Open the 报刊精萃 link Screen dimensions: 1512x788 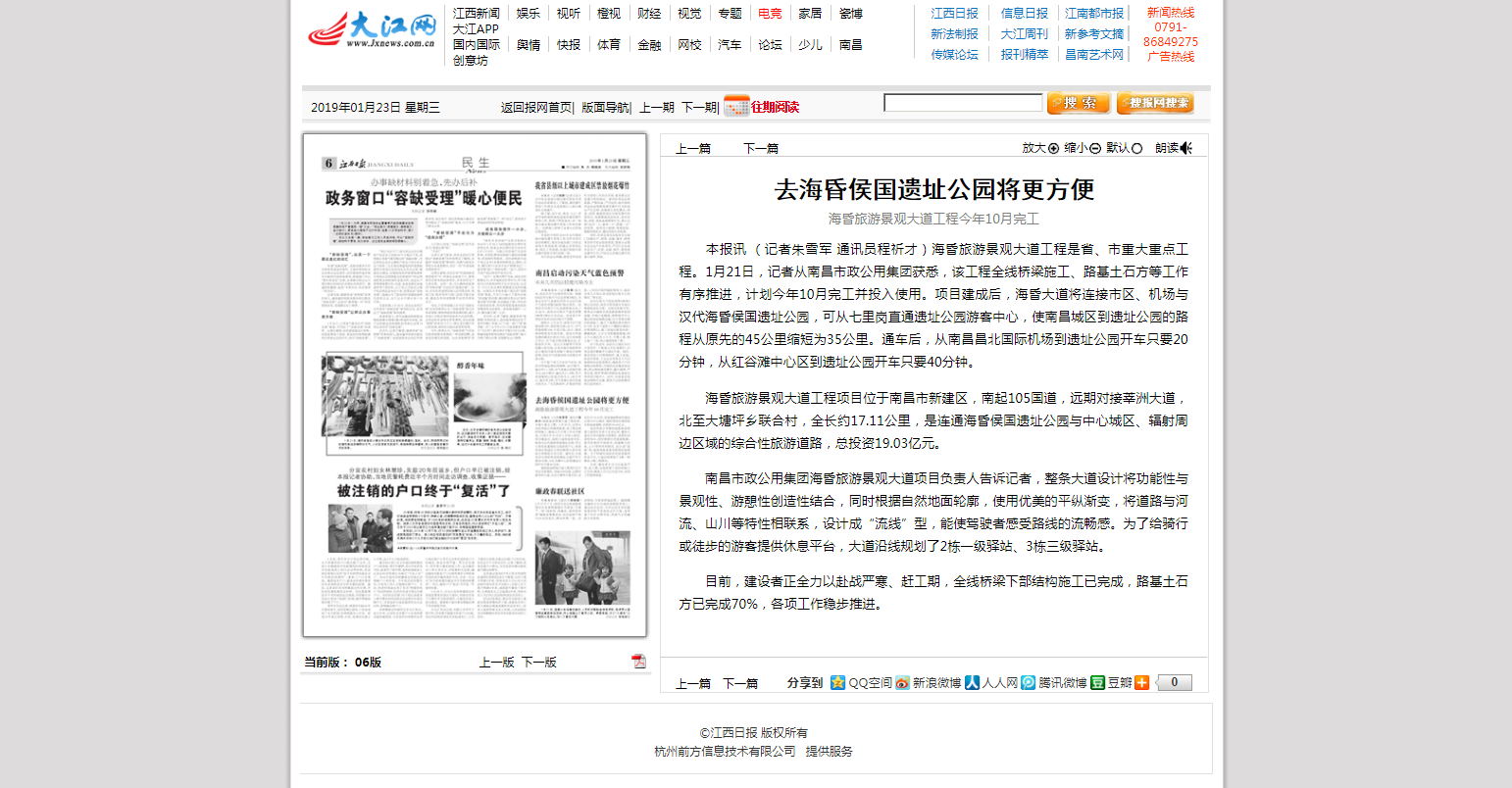pos(1025,55)
